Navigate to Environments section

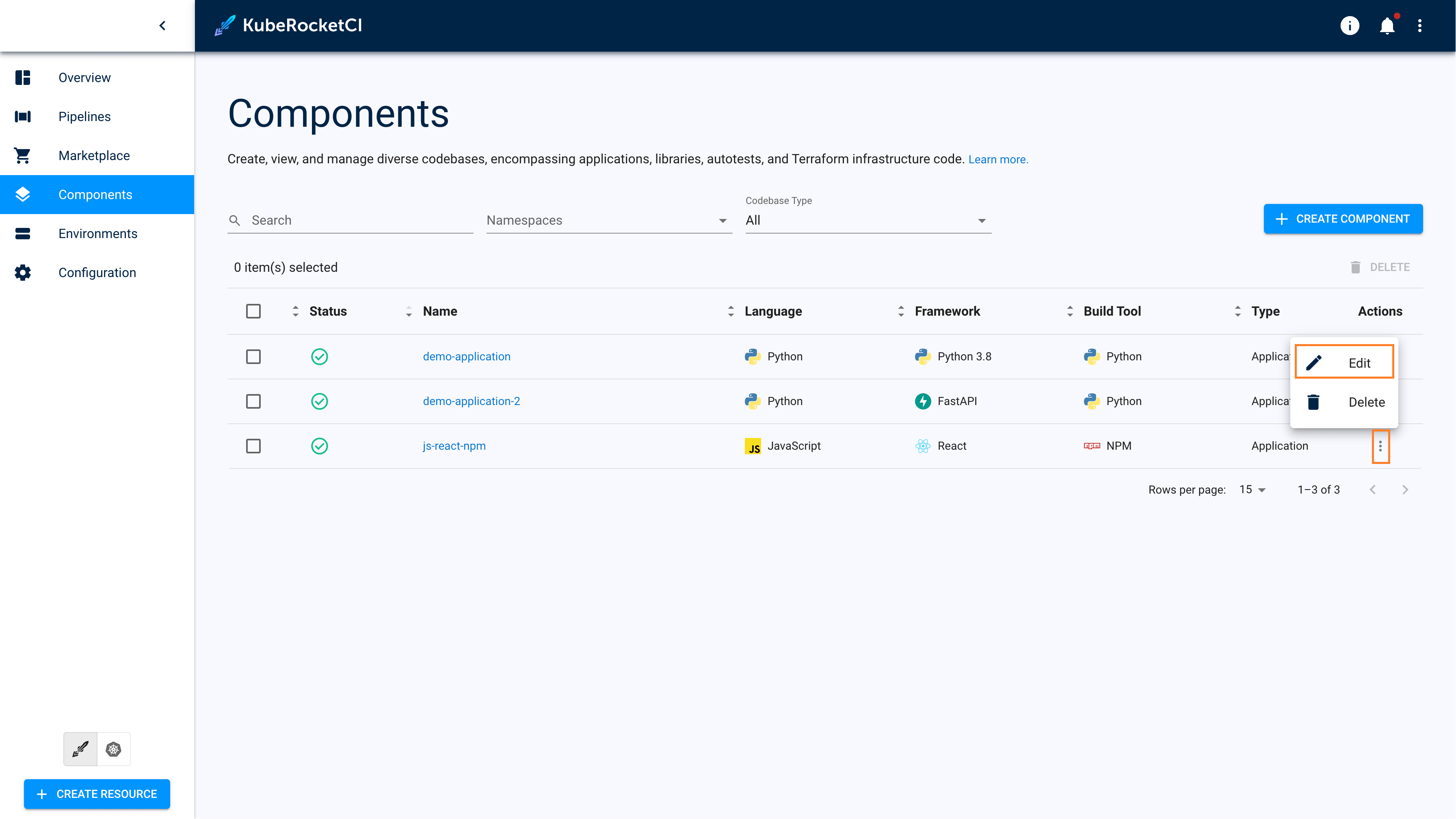[x=97, y=233]
